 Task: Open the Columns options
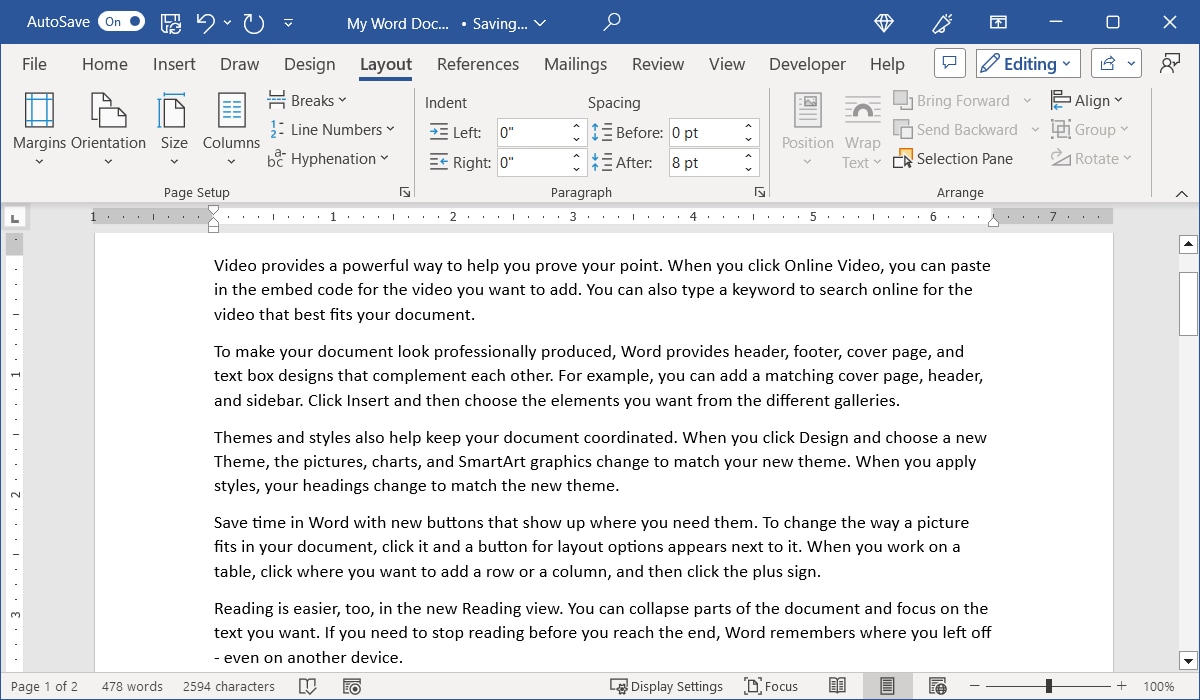coord(231,128)
